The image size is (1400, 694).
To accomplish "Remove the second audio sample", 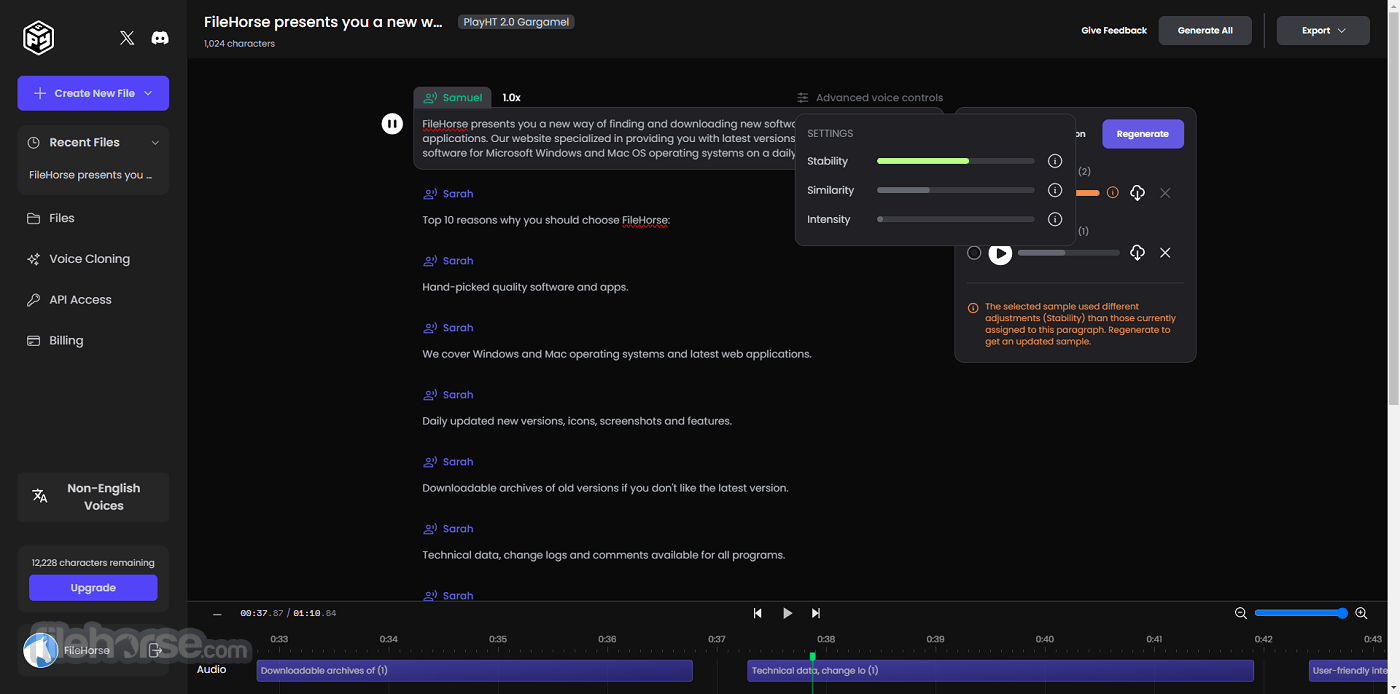I will coord(1165,253).
